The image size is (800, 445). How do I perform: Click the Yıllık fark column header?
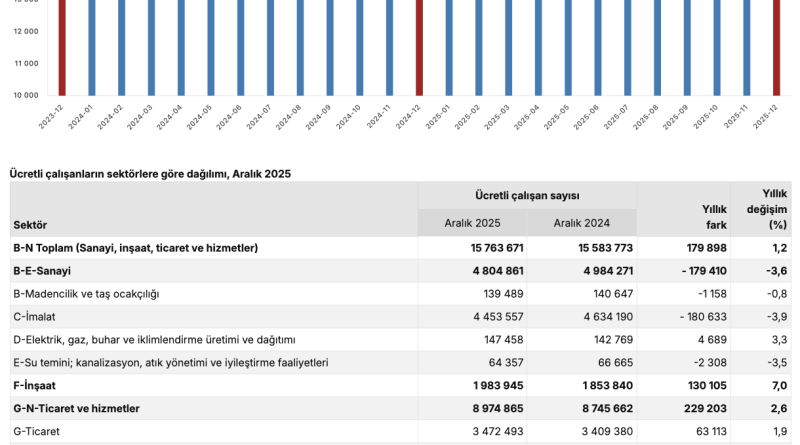713,216
